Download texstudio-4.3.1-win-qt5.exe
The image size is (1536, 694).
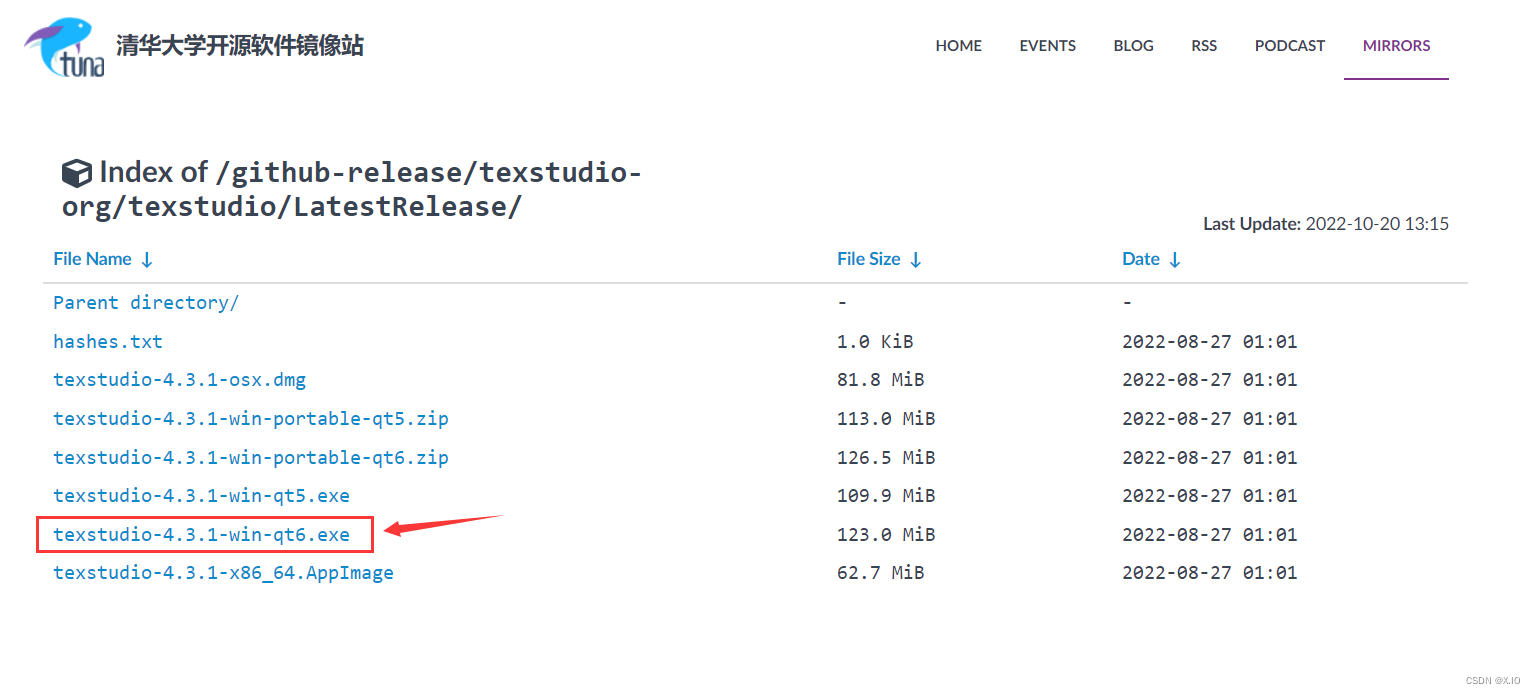tap(202, 496)
